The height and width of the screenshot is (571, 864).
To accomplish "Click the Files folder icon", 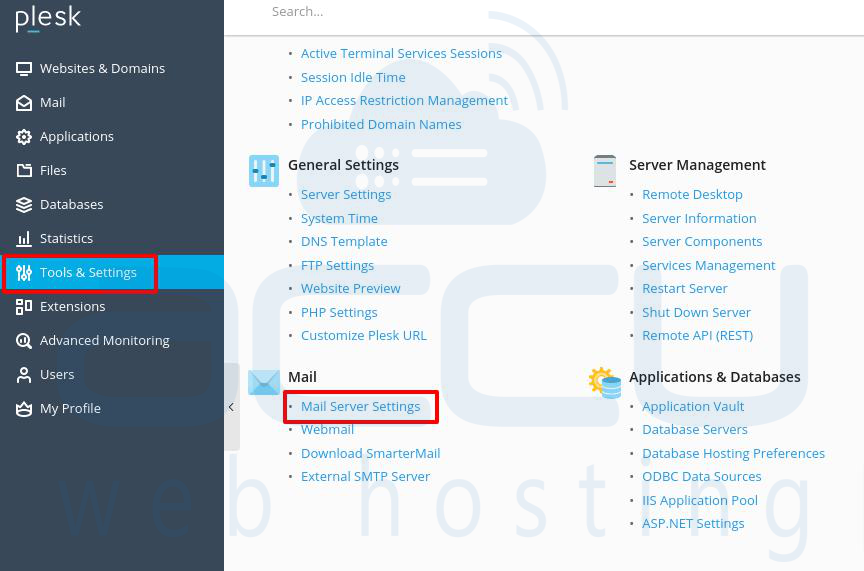I will tap(24, 171).
